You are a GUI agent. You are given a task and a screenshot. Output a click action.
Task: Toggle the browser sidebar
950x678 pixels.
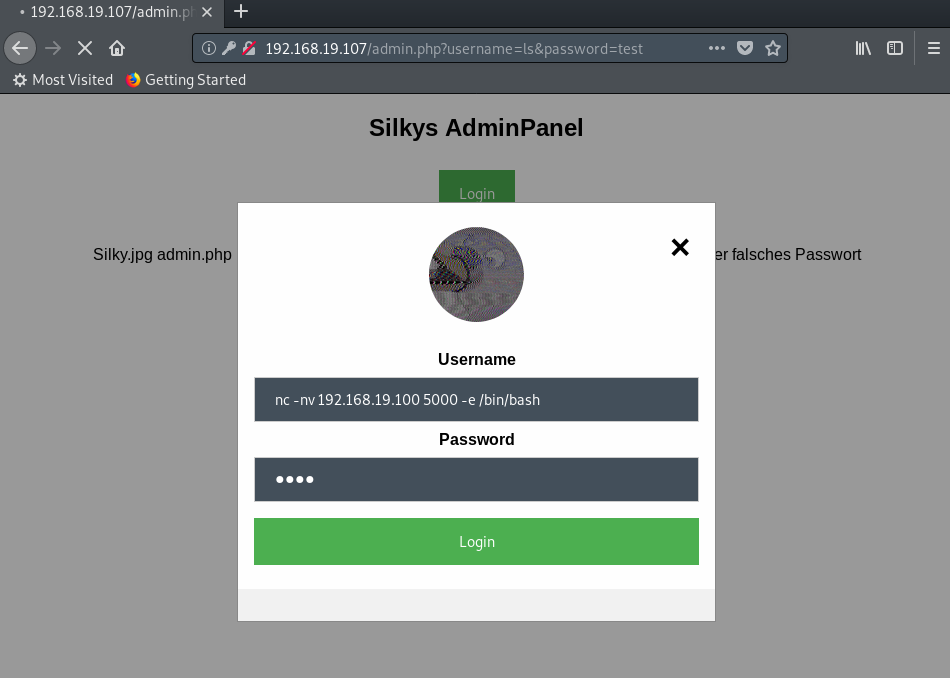895,48
